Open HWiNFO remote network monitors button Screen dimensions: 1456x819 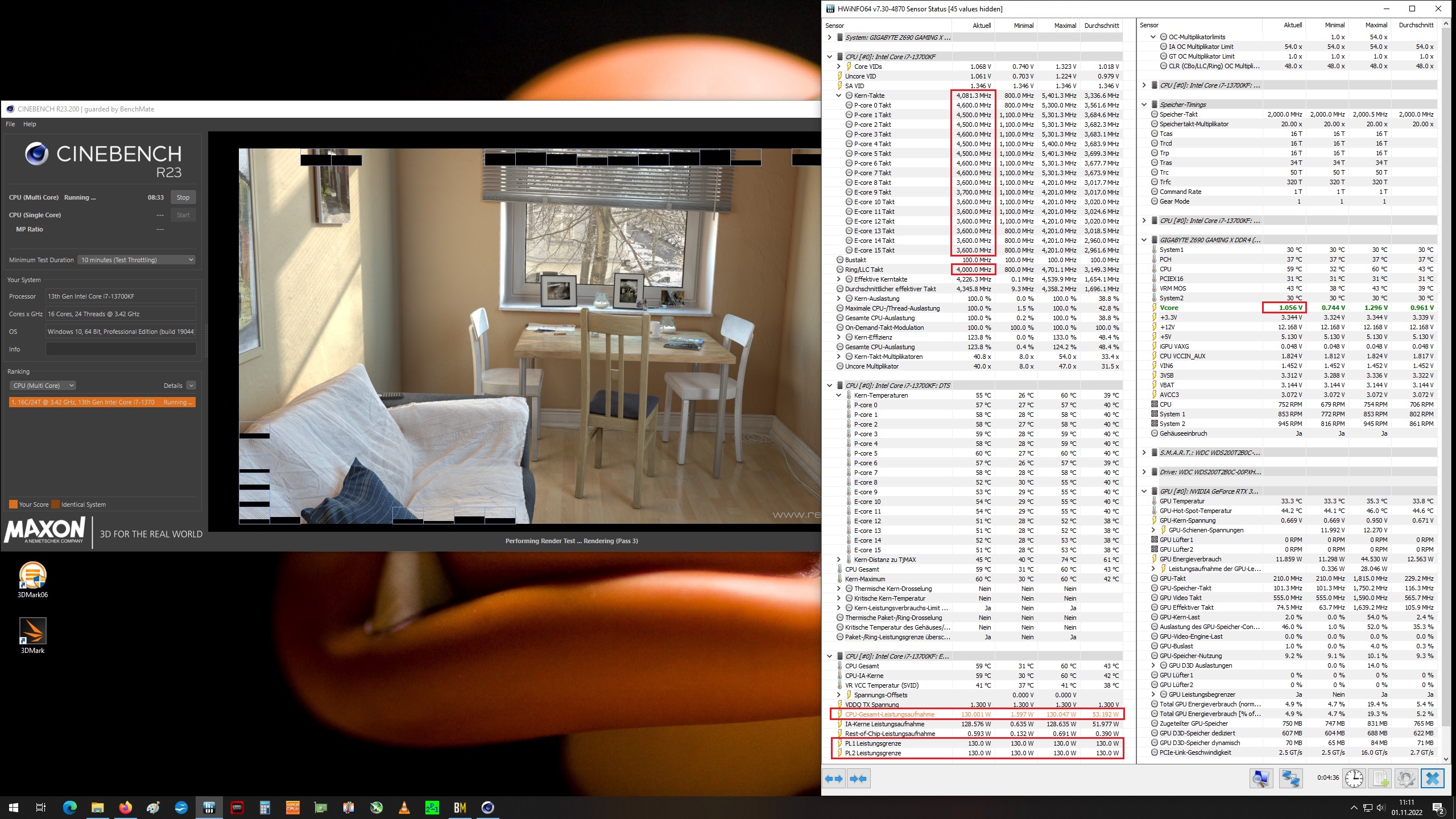click(x=1290, y=779)
